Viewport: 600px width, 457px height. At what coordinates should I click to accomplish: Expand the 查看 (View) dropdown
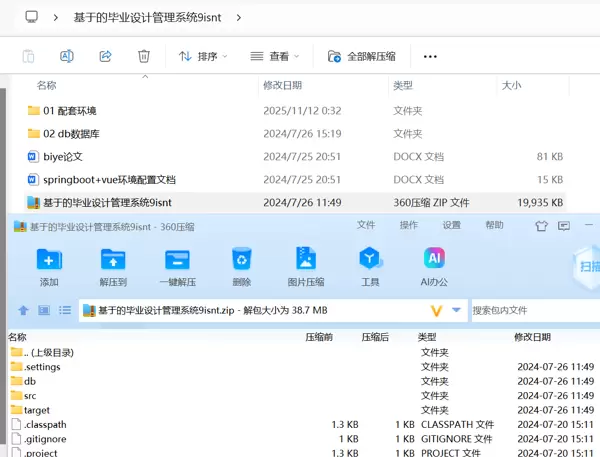(x=276, y=56)
